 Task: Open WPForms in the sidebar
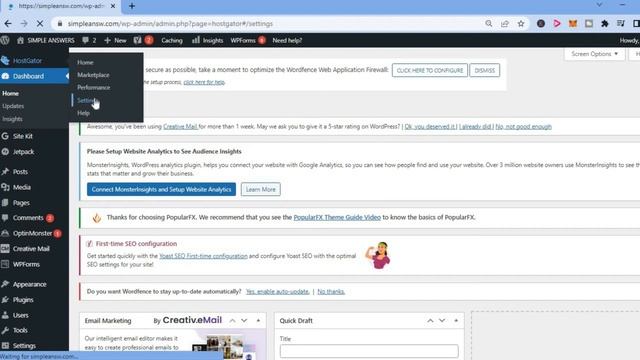pos(26,264)
